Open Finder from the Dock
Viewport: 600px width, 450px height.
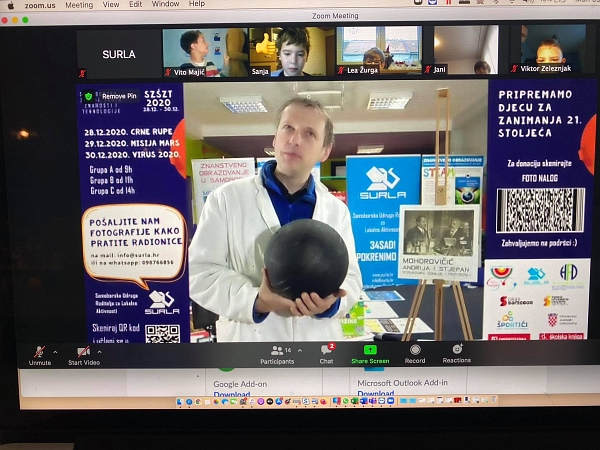click(180, 401)
